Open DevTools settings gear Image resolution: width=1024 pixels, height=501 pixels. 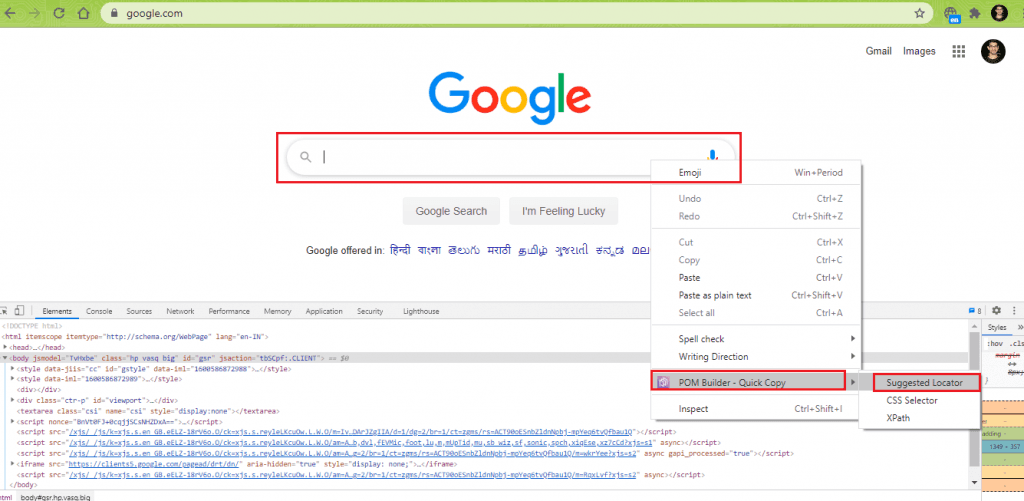click(997, 311)
